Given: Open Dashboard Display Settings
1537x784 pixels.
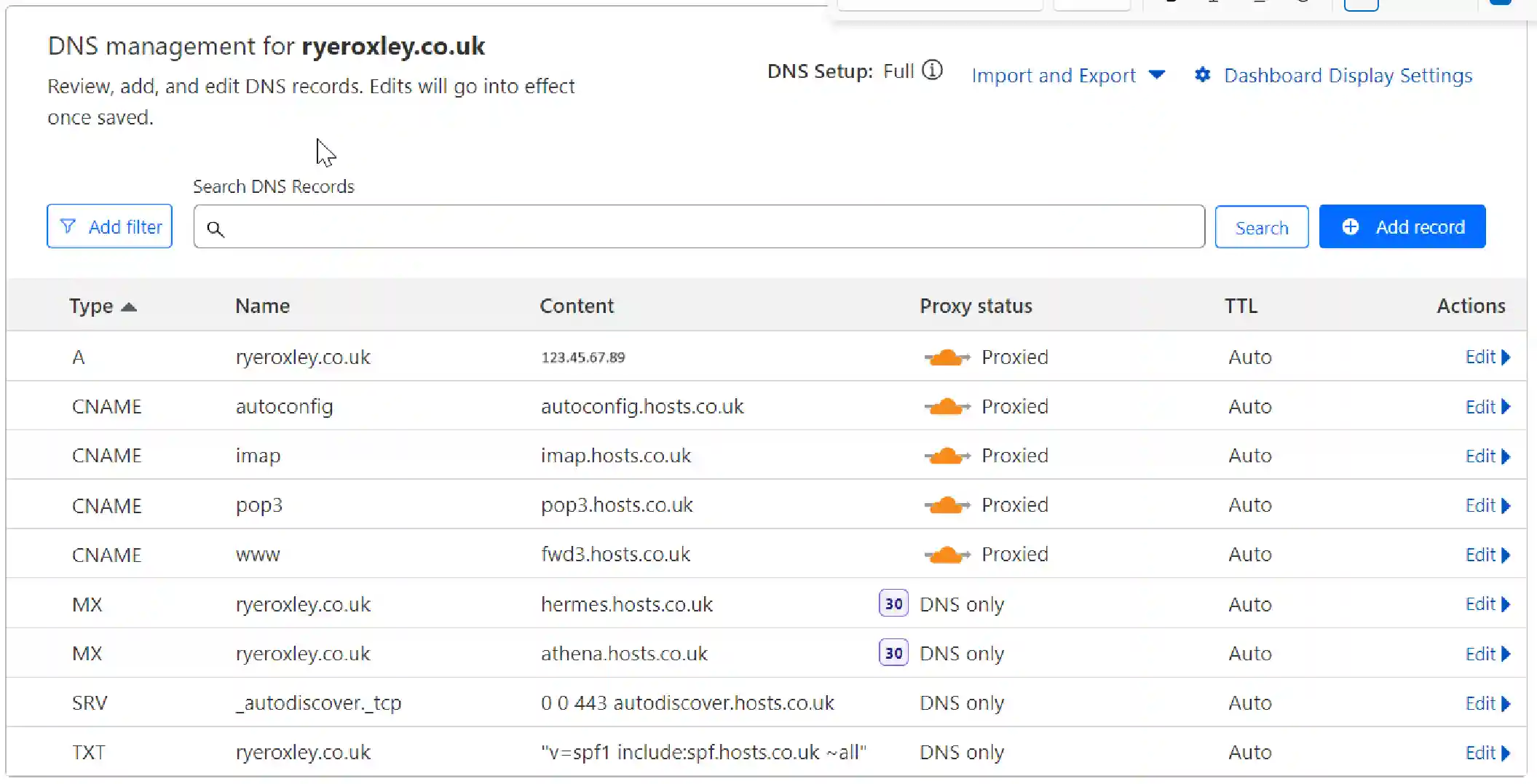Looking at the screenshot, I should 1348,75.
